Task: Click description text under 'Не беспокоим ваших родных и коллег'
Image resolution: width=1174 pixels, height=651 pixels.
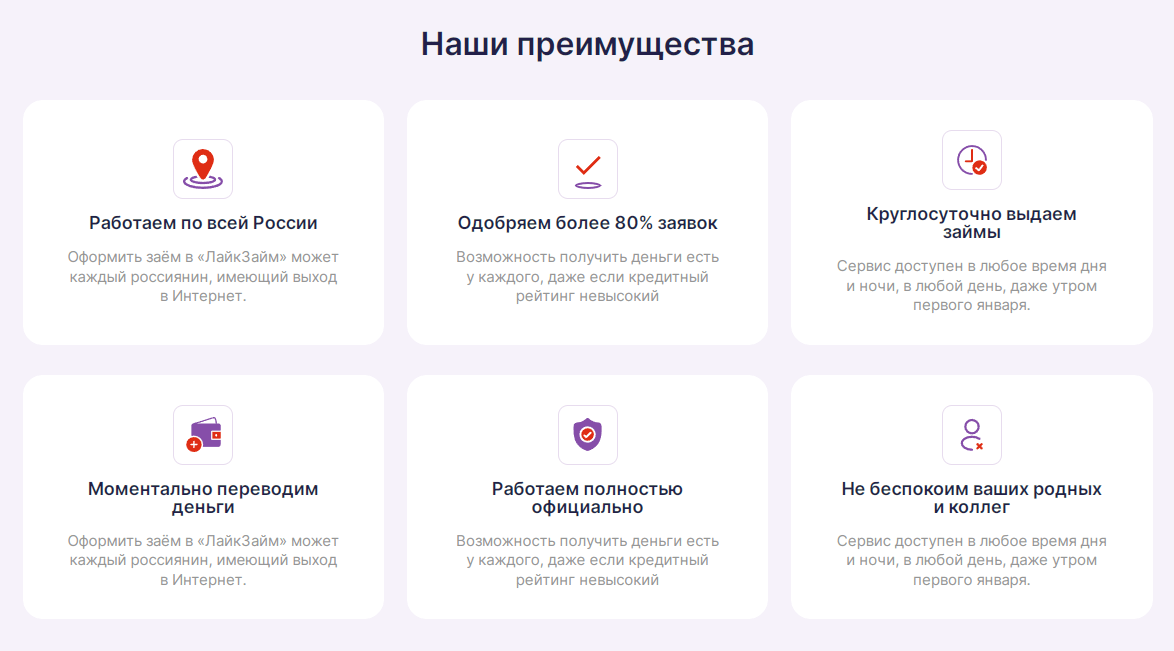Action: [x=971, y=561]
